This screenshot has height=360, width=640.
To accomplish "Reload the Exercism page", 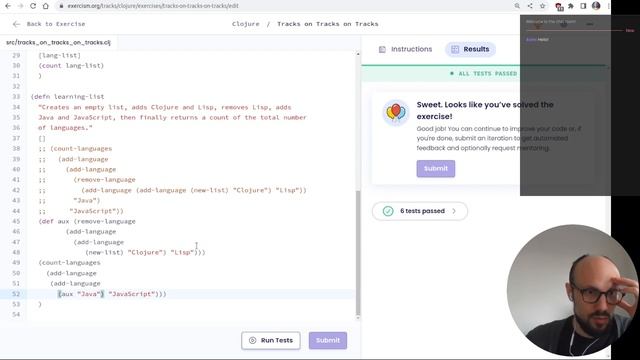I will 33,6.
